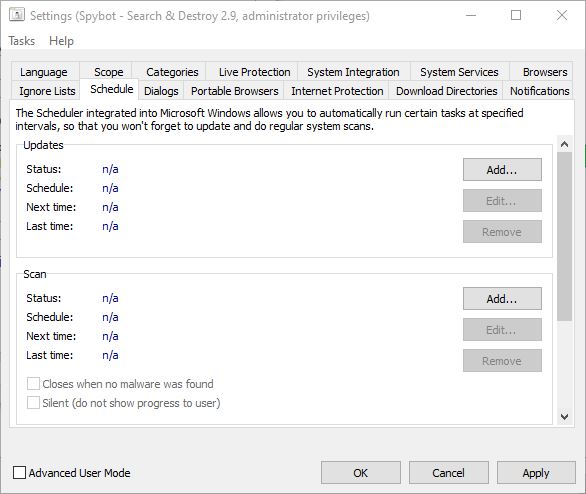Open the Tasks menu
Screen dimensions: 586x494
click(22, 41)
